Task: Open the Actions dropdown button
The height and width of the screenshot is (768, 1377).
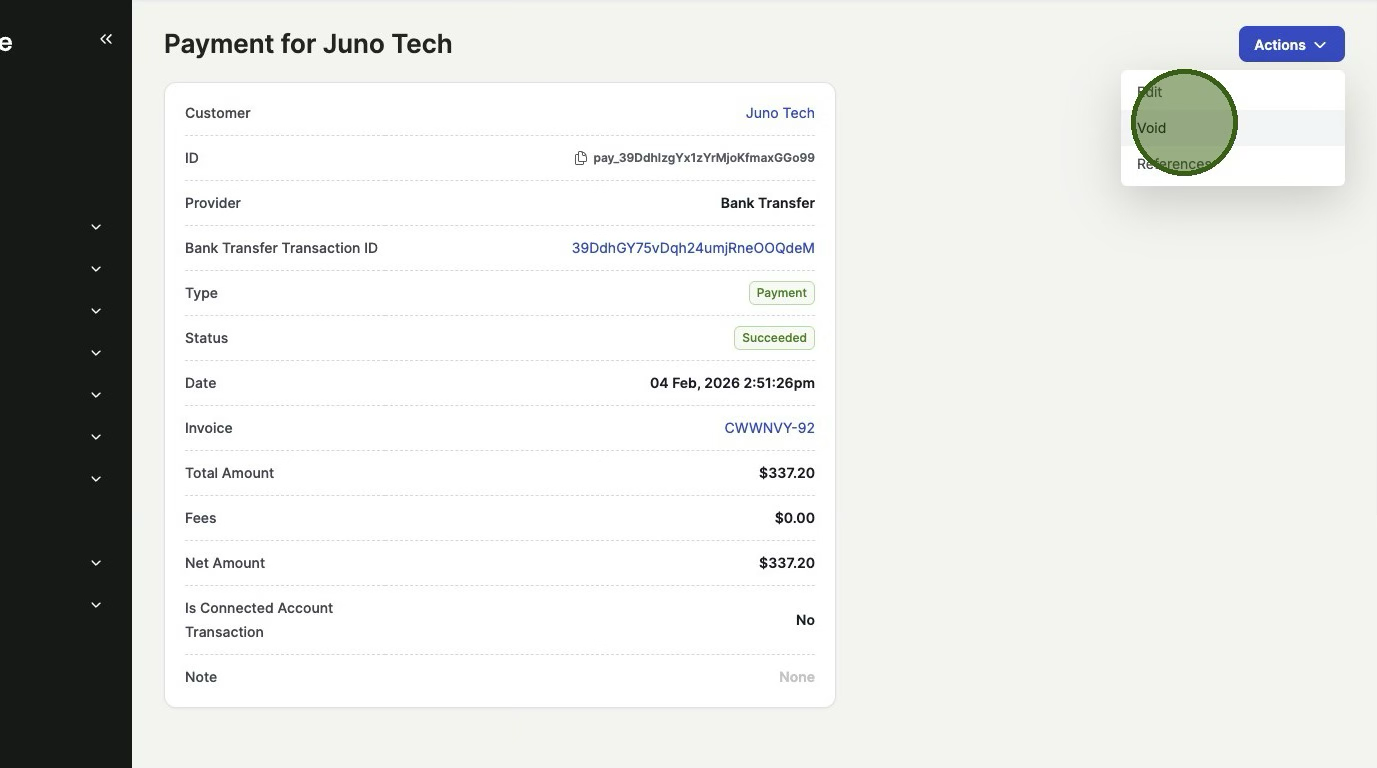Action: click(1290, 45)
